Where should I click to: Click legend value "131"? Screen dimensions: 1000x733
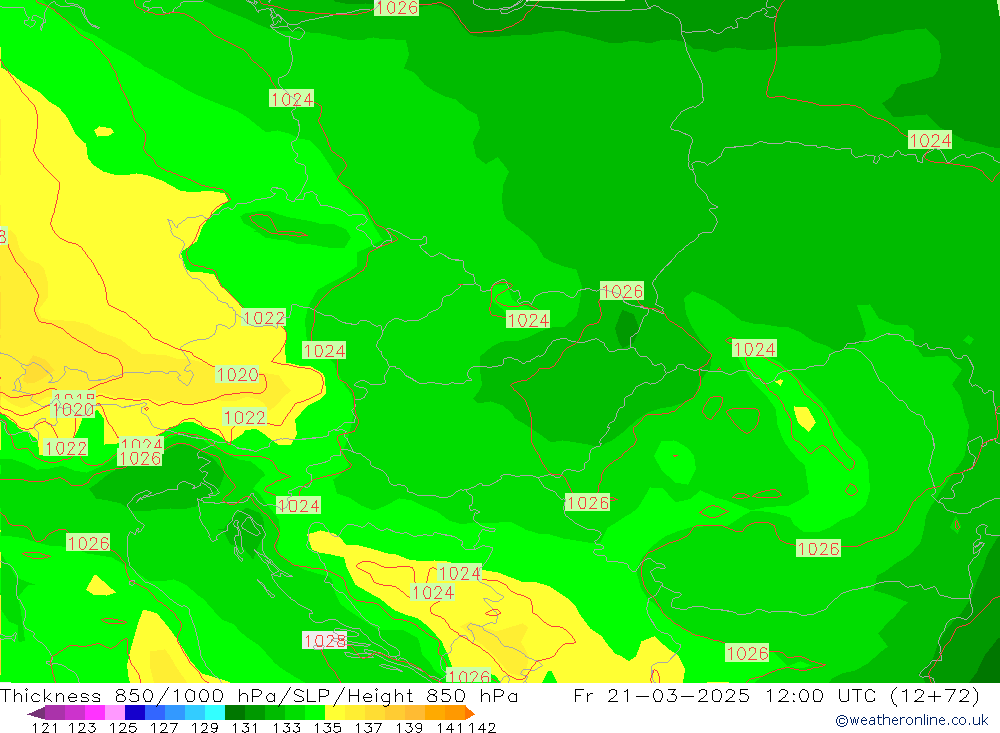[x=245, y=727]
